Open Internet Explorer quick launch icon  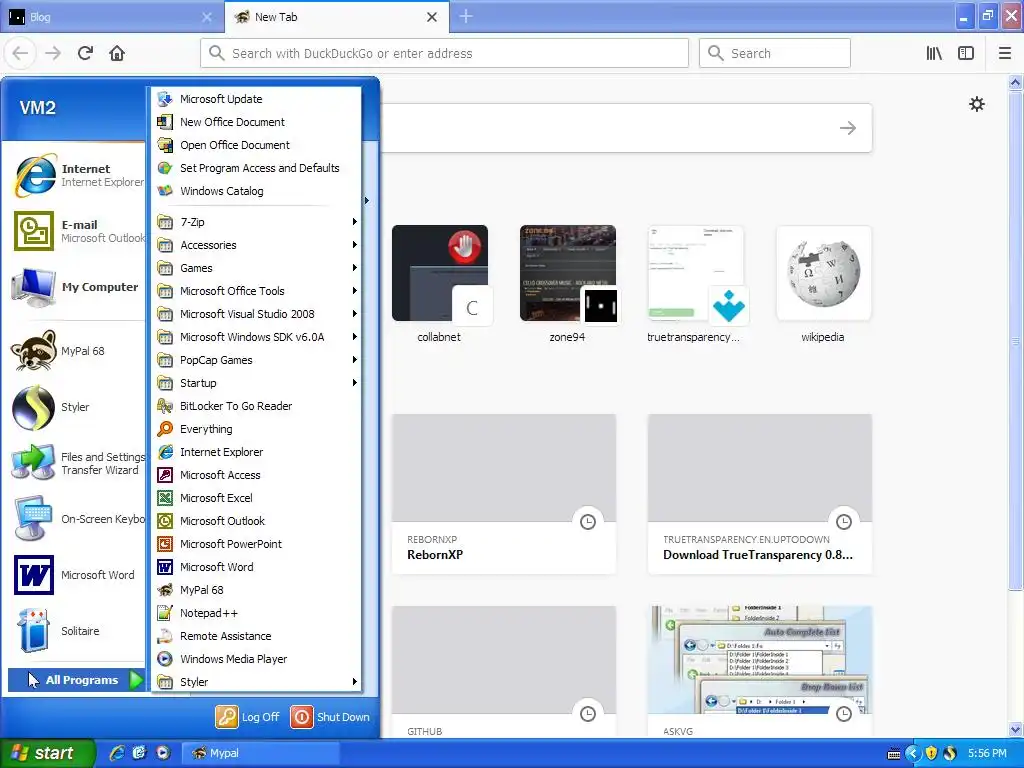(x=116, y=753)
